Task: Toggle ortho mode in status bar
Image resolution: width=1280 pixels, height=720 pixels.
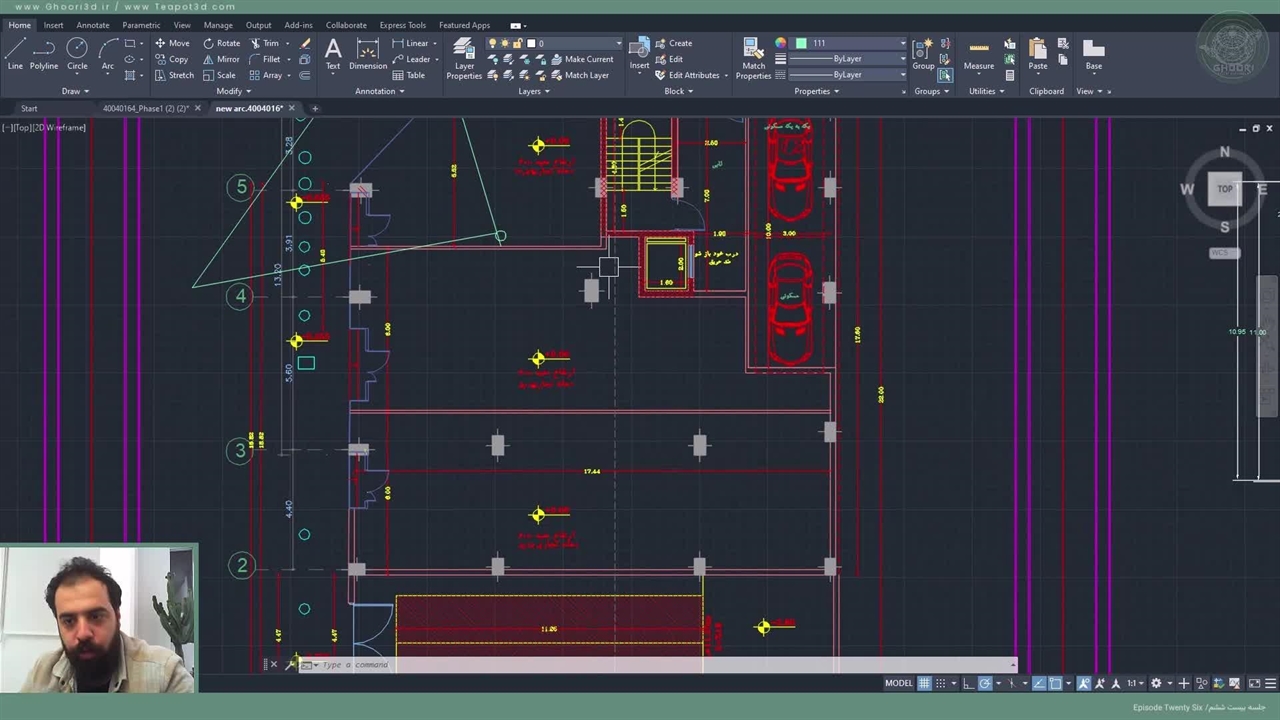Action: point(968,683)
